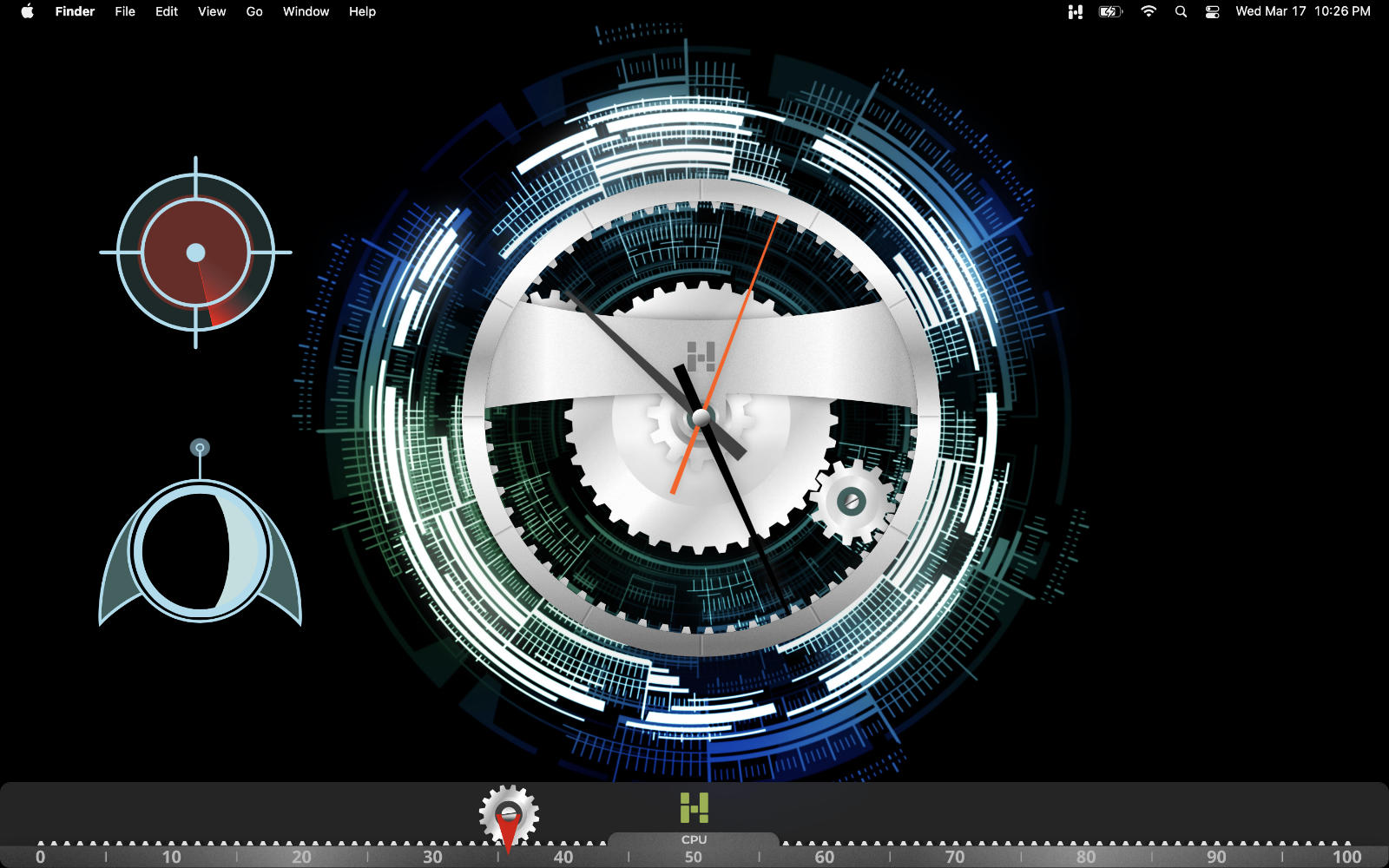Click the 60 mark on the ruler
Screen dimensions: 1389x868
(824, 857)
